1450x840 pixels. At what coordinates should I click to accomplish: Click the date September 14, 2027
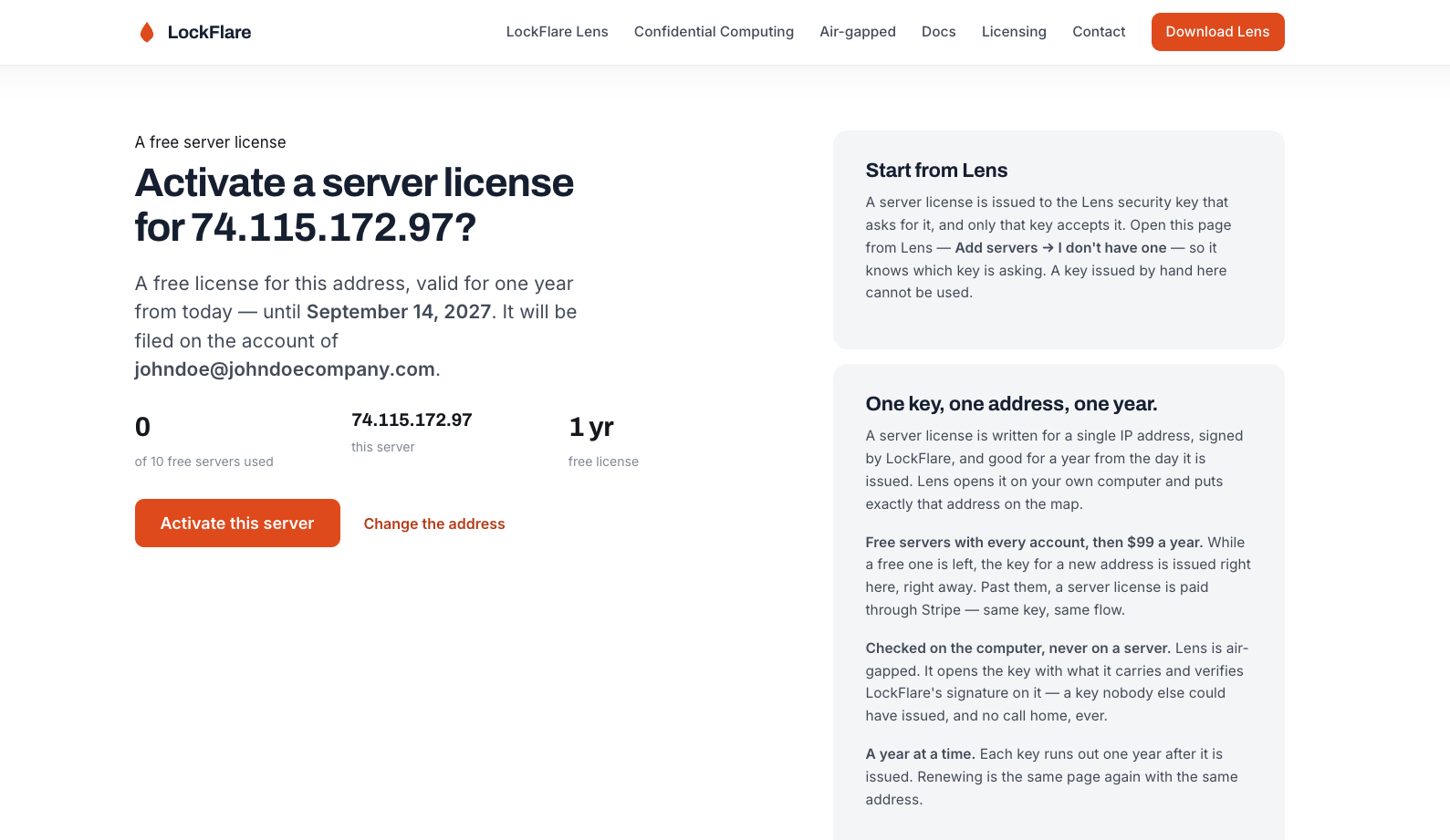(399, 312)
